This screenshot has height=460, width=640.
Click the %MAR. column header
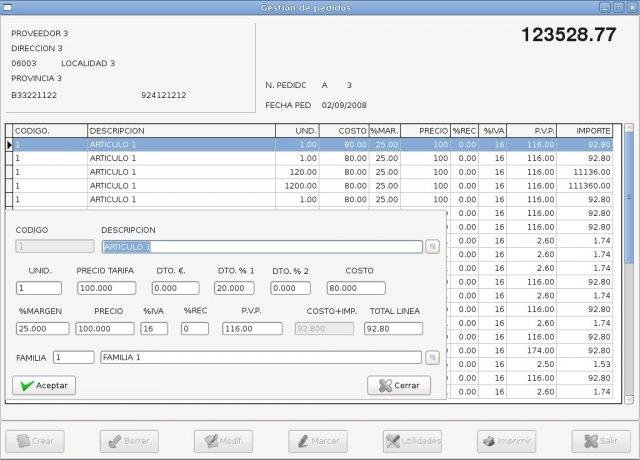click(385, 131)
